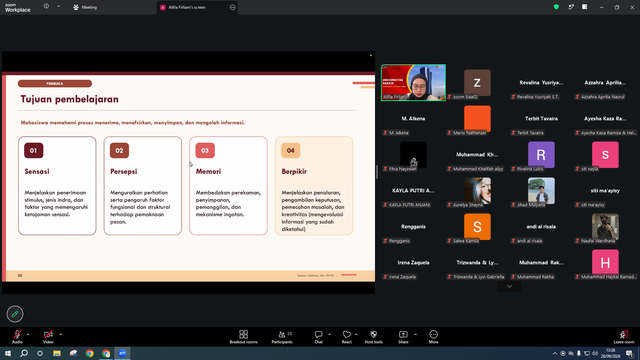Select Alifia Firliani's video thumbnail

point(413,82)
